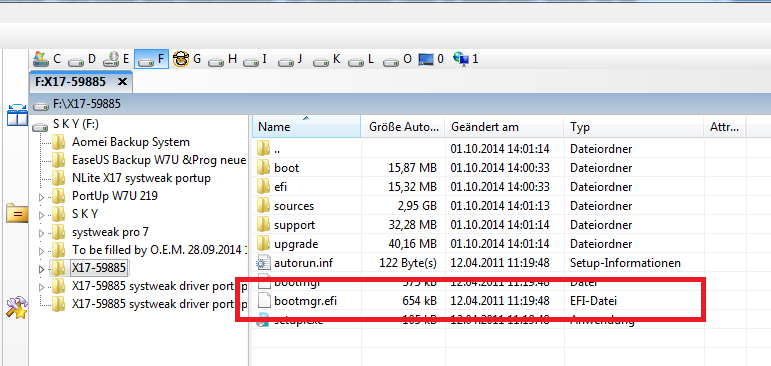Click 654 kB size of bootmgr.efi
This screenshot has width=771, height=366.
pos(419,300)
